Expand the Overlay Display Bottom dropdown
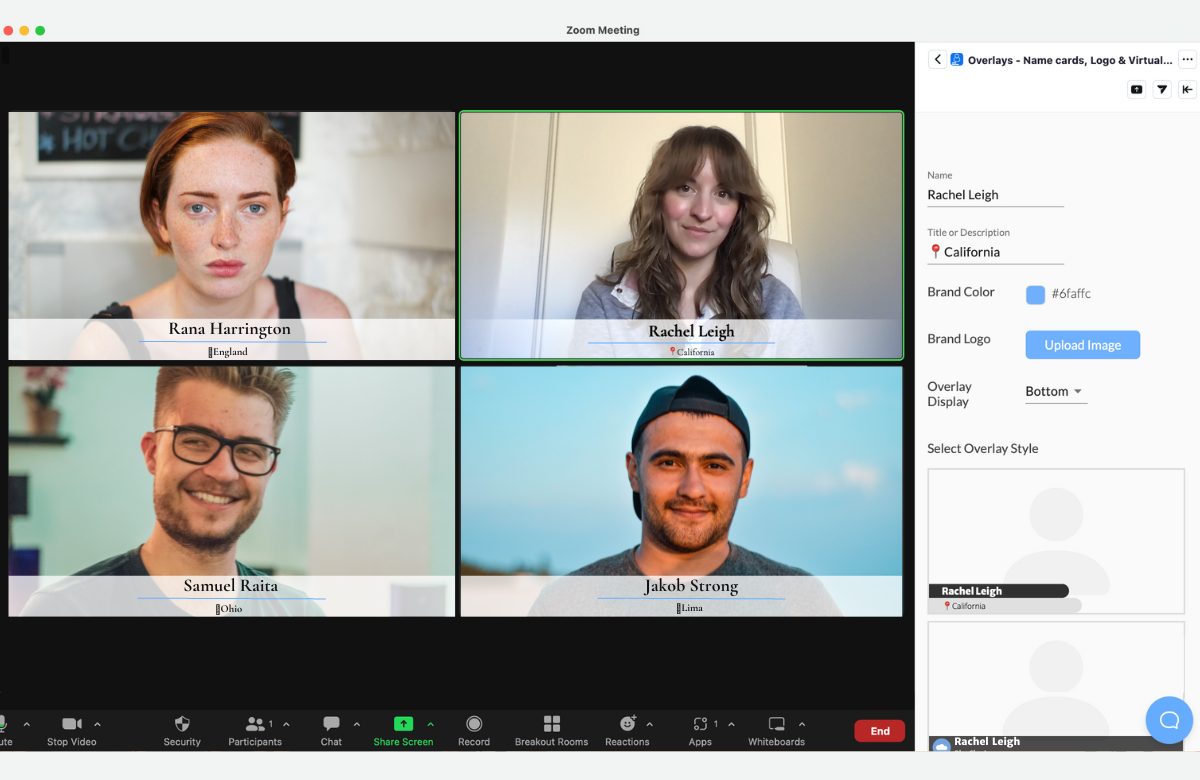The height and width of the screenshot is (780, 1200). (x=1056, y=392)
